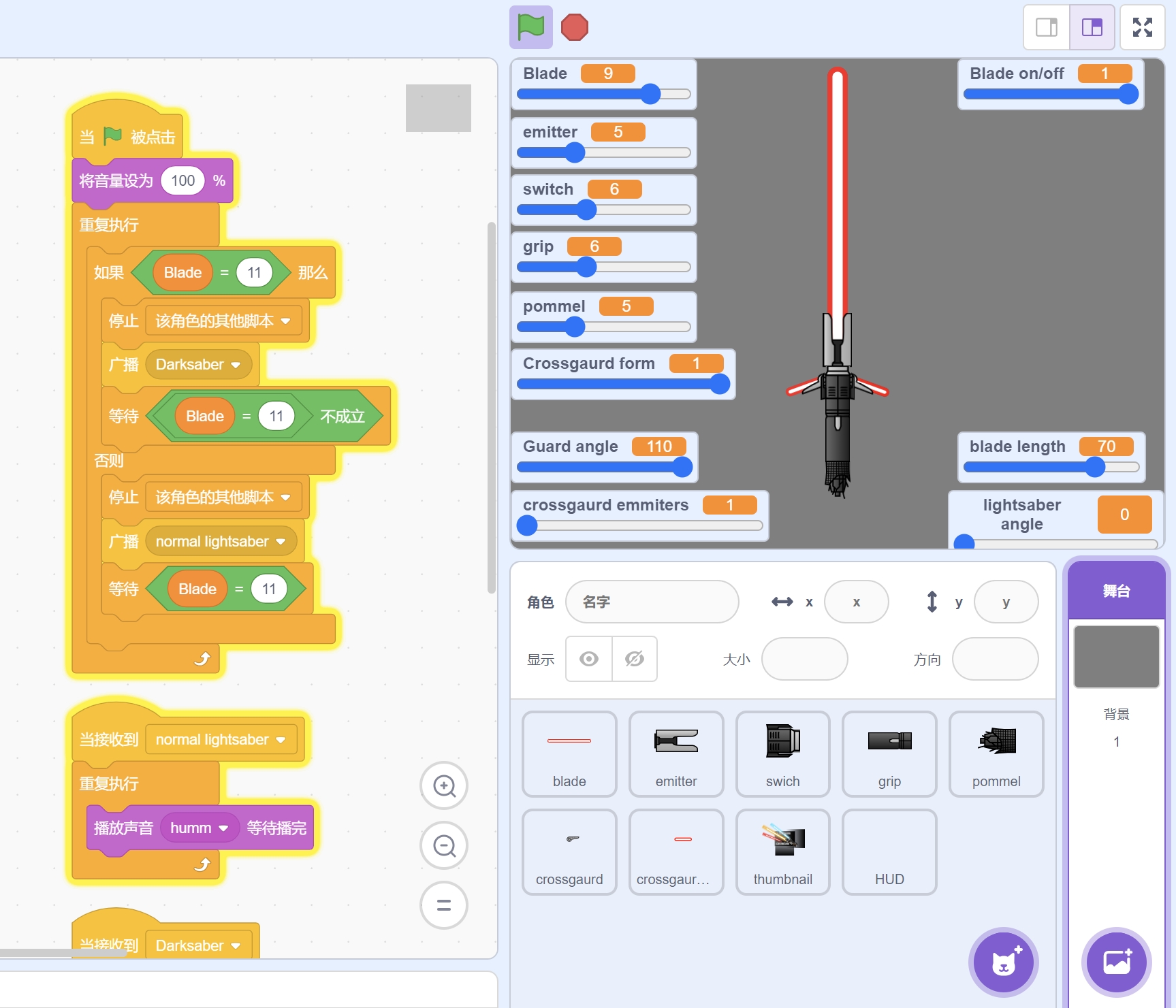Select the grip sprite
The image size is (1176, 1008).
tap(889, 754)
